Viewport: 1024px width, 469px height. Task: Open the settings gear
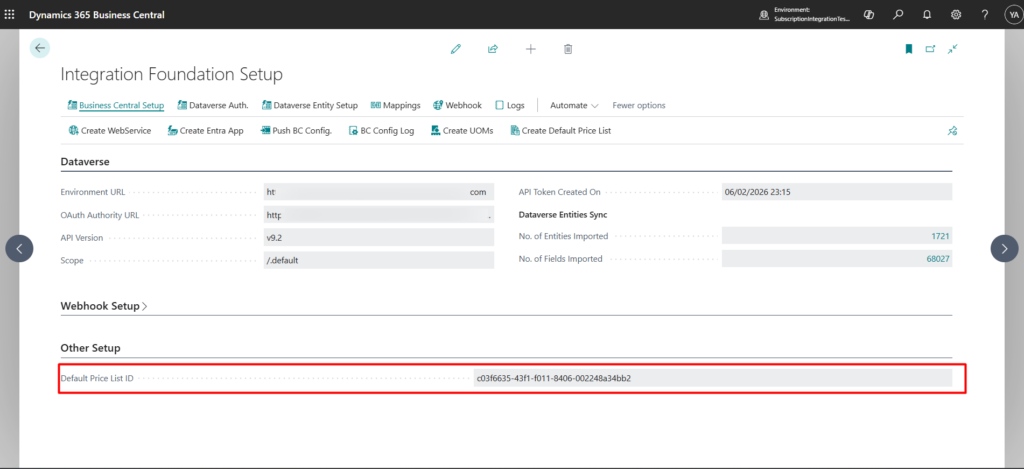pyautogui.click(x=956, y=15)
